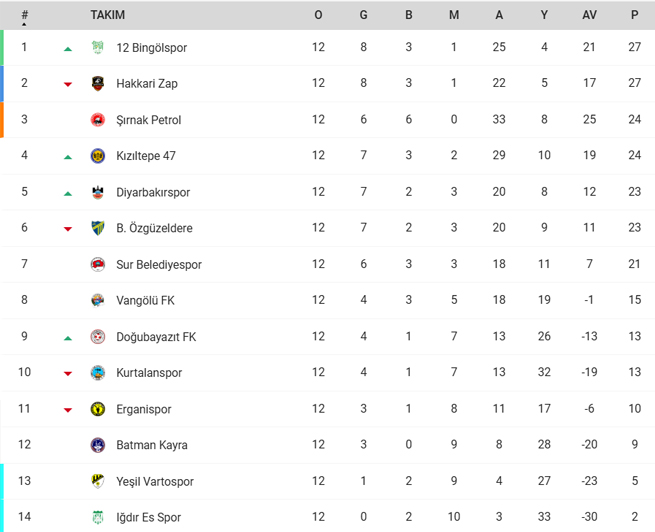Viewport: 655px width, 532px height.
Task: Click the Iğdır Es Spor green crest
Action: click(98, 517)
